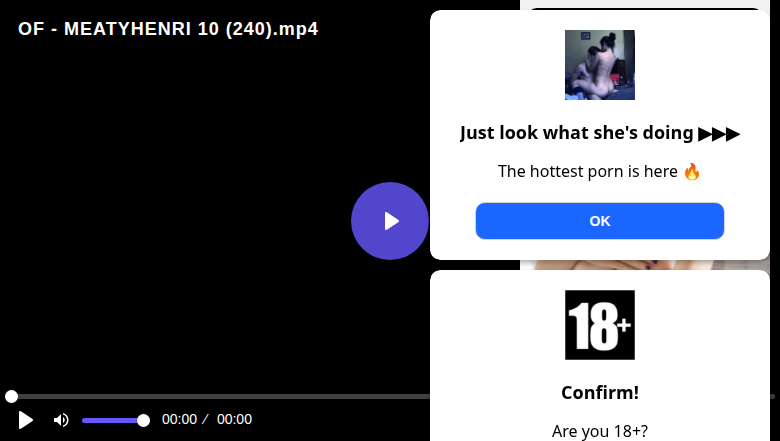Click the current time 00:00 display

click(x=179, y=420)
